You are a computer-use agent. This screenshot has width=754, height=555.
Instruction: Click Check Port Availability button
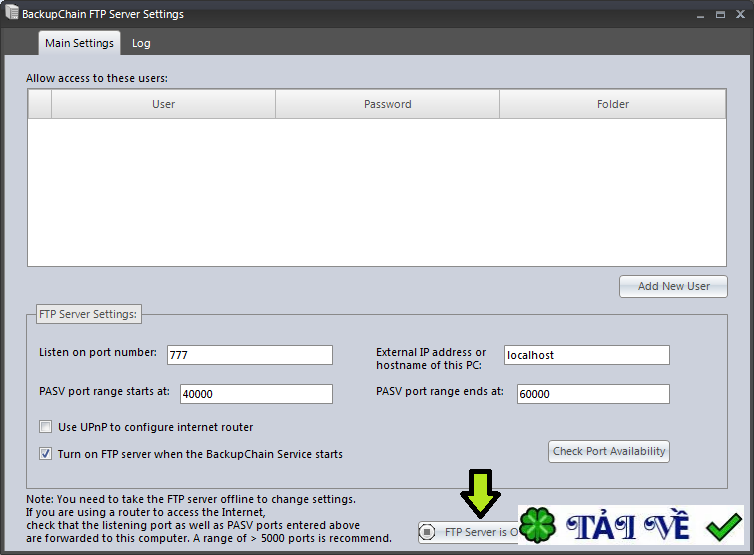(x=609, y=451)
